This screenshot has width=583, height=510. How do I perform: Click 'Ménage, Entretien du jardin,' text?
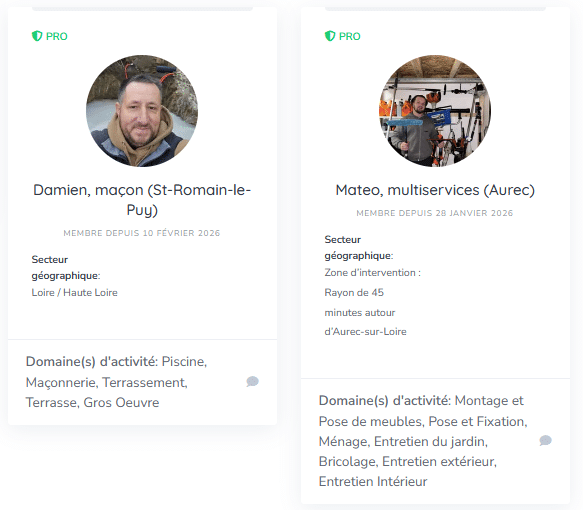403,442
